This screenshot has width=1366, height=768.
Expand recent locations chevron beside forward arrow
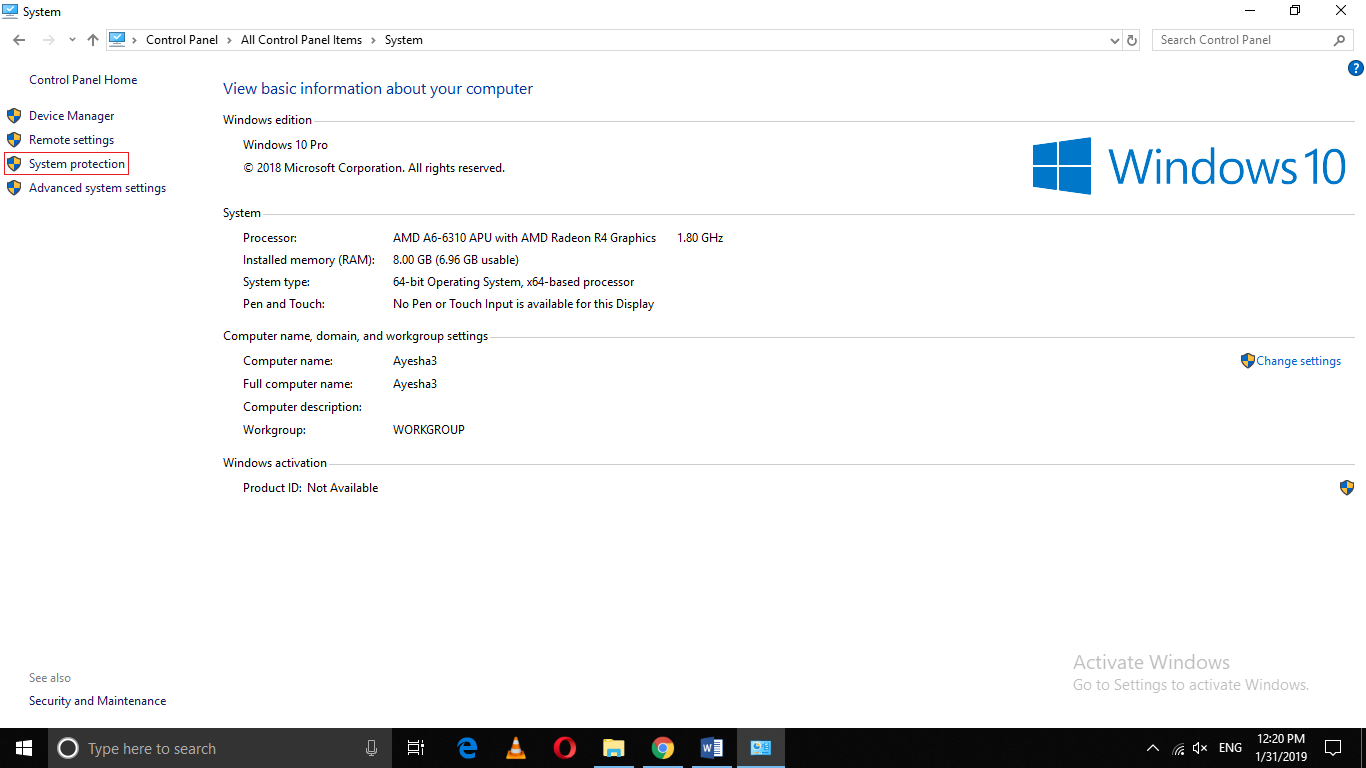[x=71, y=39]
